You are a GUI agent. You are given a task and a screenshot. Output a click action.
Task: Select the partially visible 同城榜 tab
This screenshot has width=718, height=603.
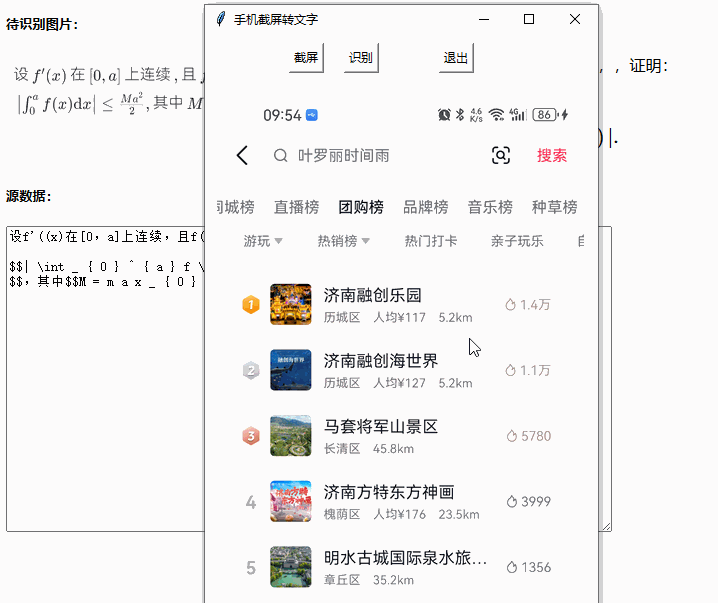(235, 207)
